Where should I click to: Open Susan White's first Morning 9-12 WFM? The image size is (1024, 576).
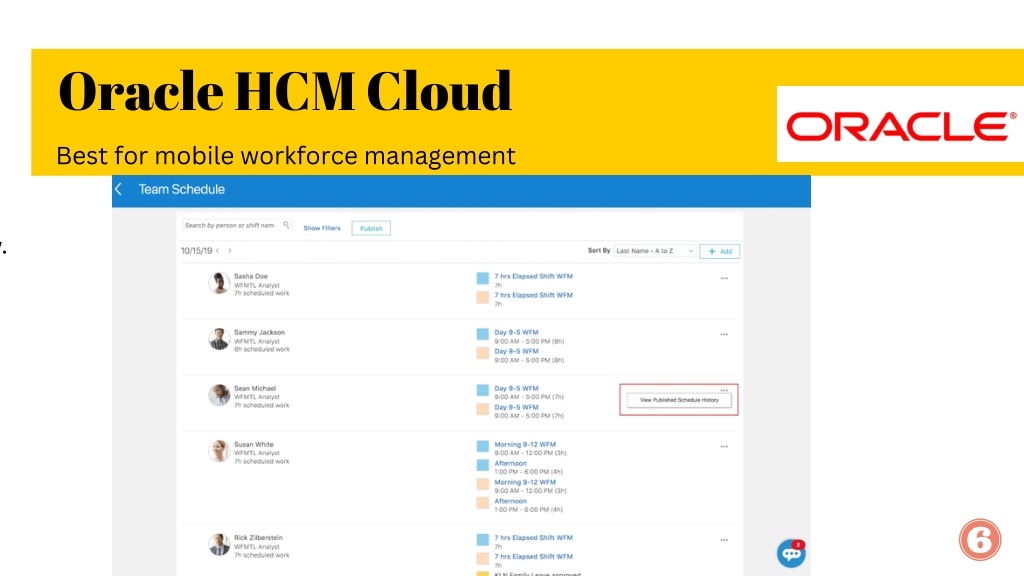pos(525,444)
